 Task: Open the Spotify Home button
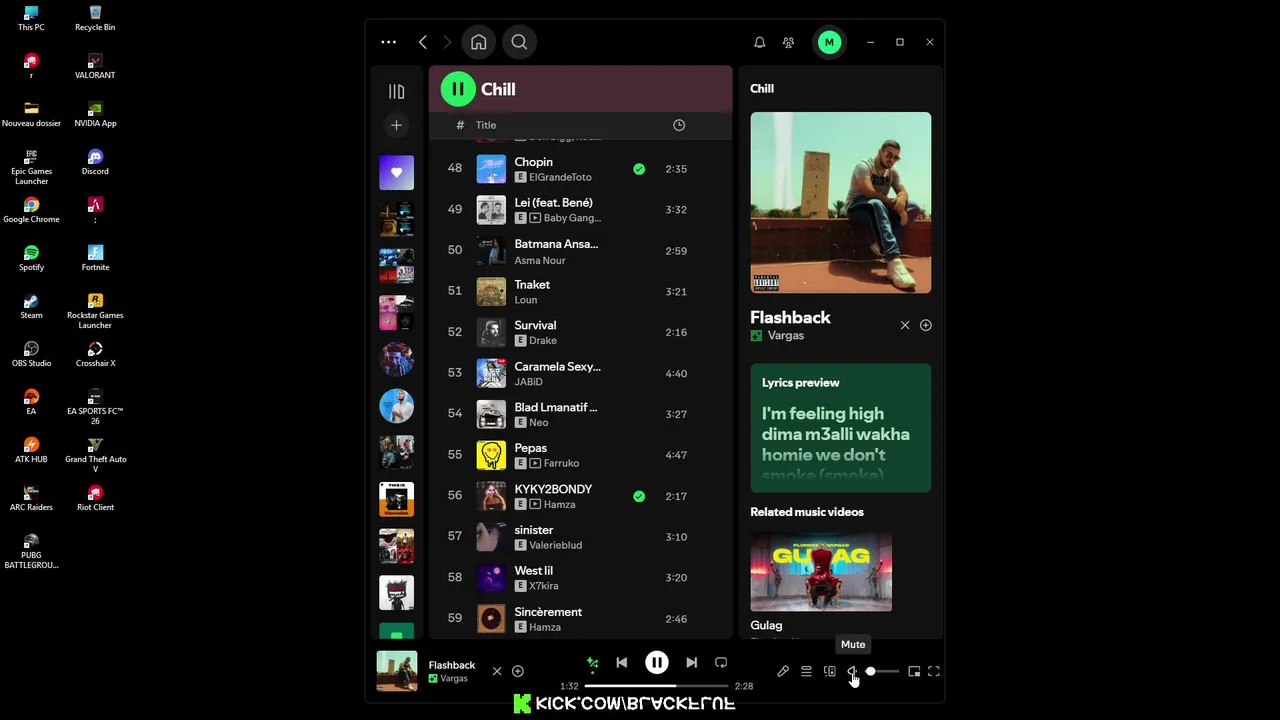[479, 42]
